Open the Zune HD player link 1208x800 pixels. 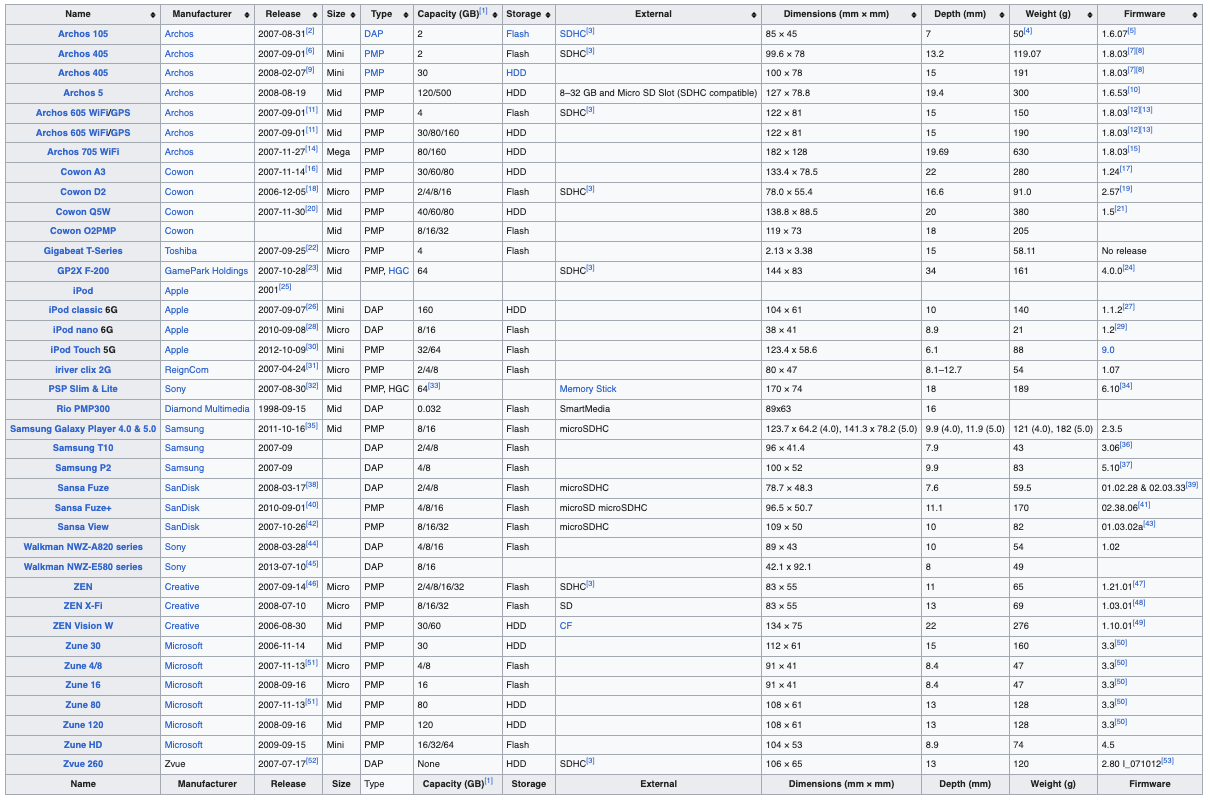click(83, 745)
